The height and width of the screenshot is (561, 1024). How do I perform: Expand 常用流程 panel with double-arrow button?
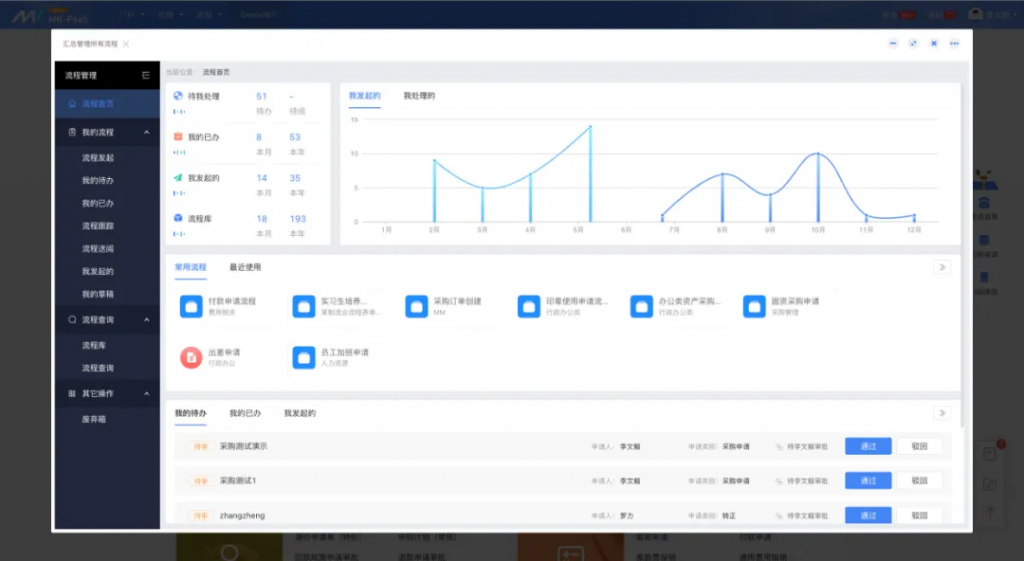(941, 267)
